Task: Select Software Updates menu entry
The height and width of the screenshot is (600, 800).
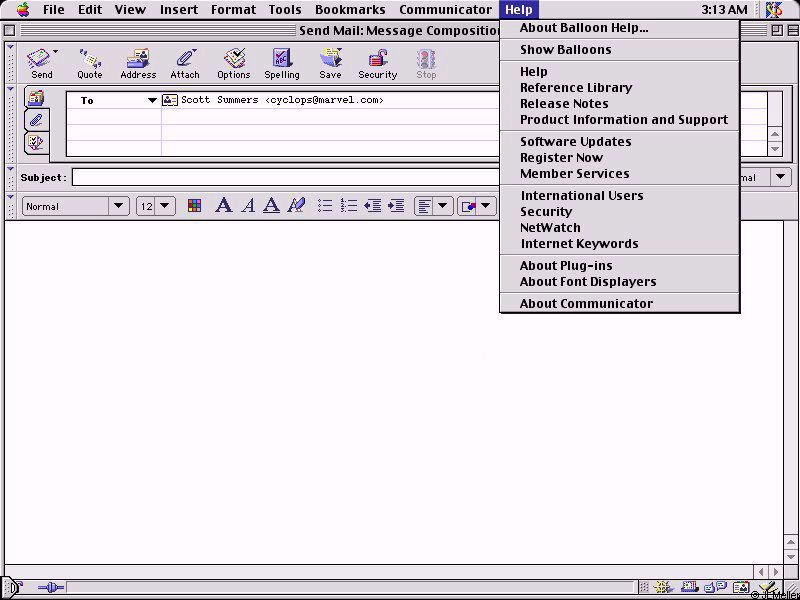Action: [x=576, y=141]
